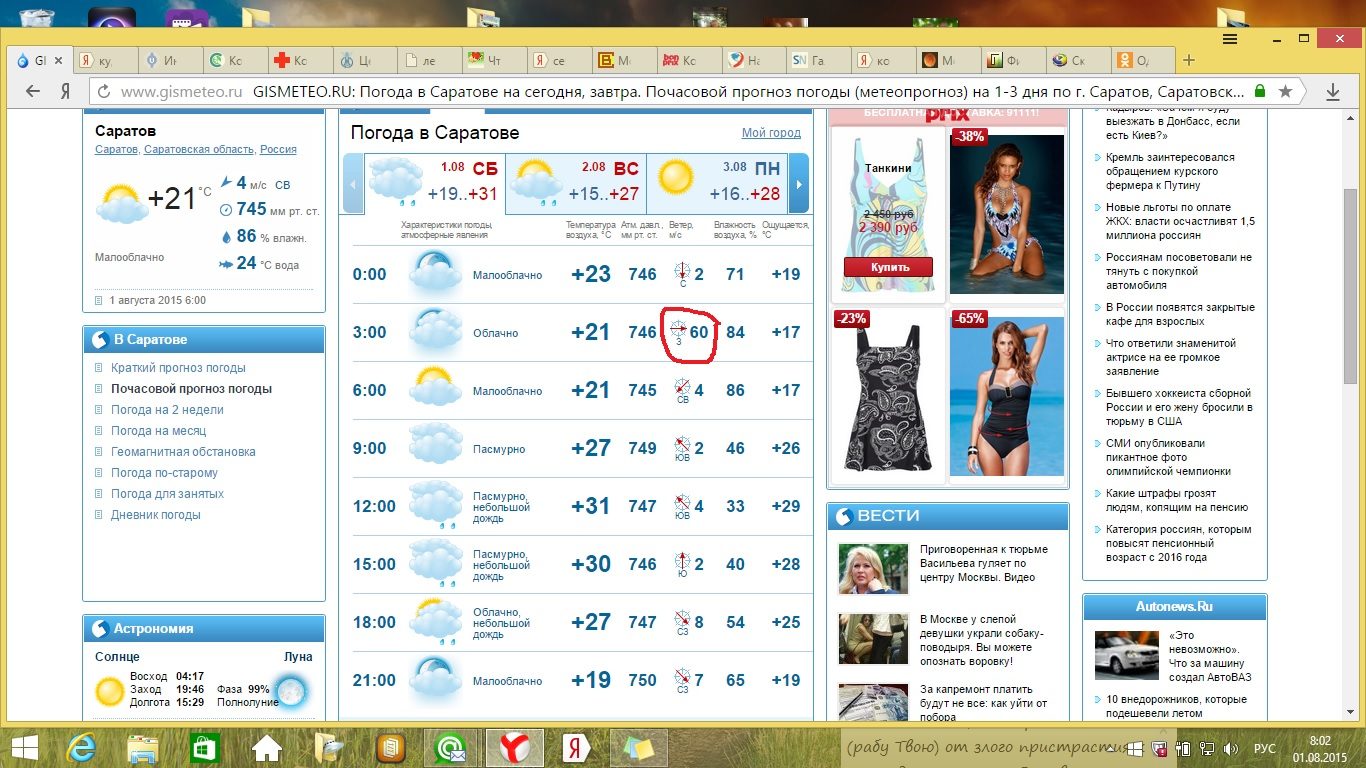1366x768 pixels.
Task: Click the 'В Саратове' panel header icon
Action: coord(99,340)
